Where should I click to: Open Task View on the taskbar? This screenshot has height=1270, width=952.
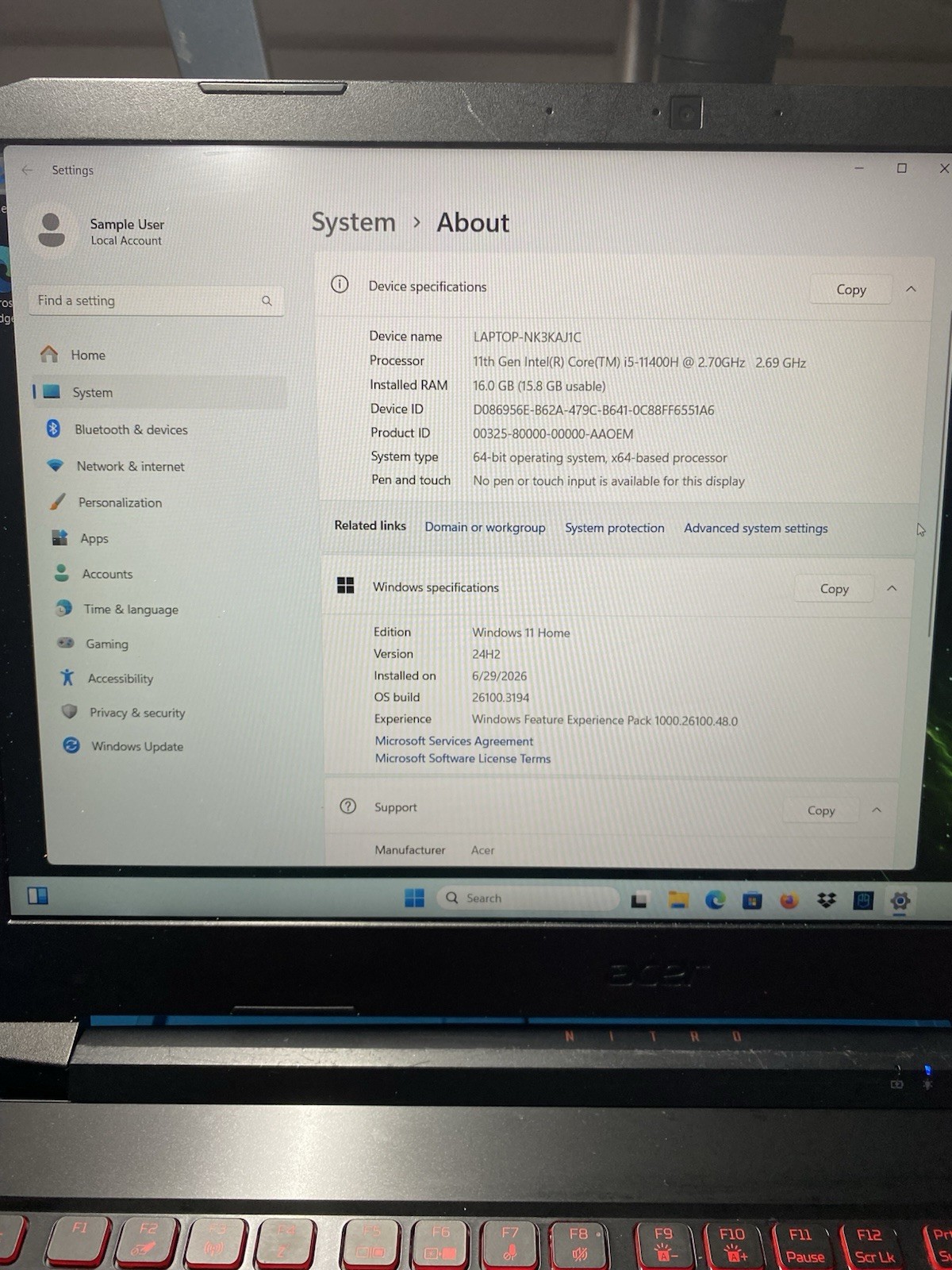tap(639, 899)
